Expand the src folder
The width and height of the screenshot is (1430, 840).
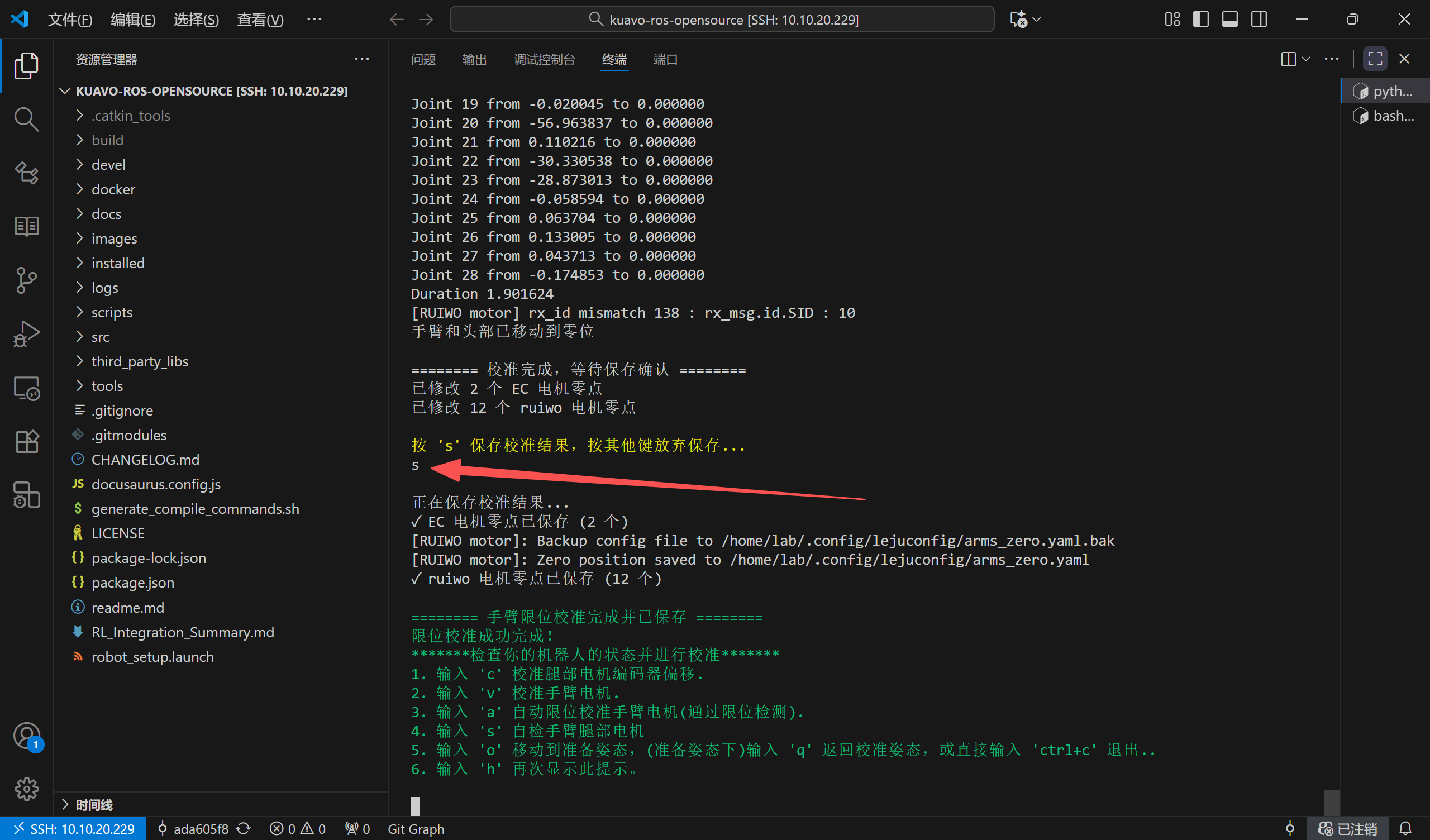(x=100, y=337)
